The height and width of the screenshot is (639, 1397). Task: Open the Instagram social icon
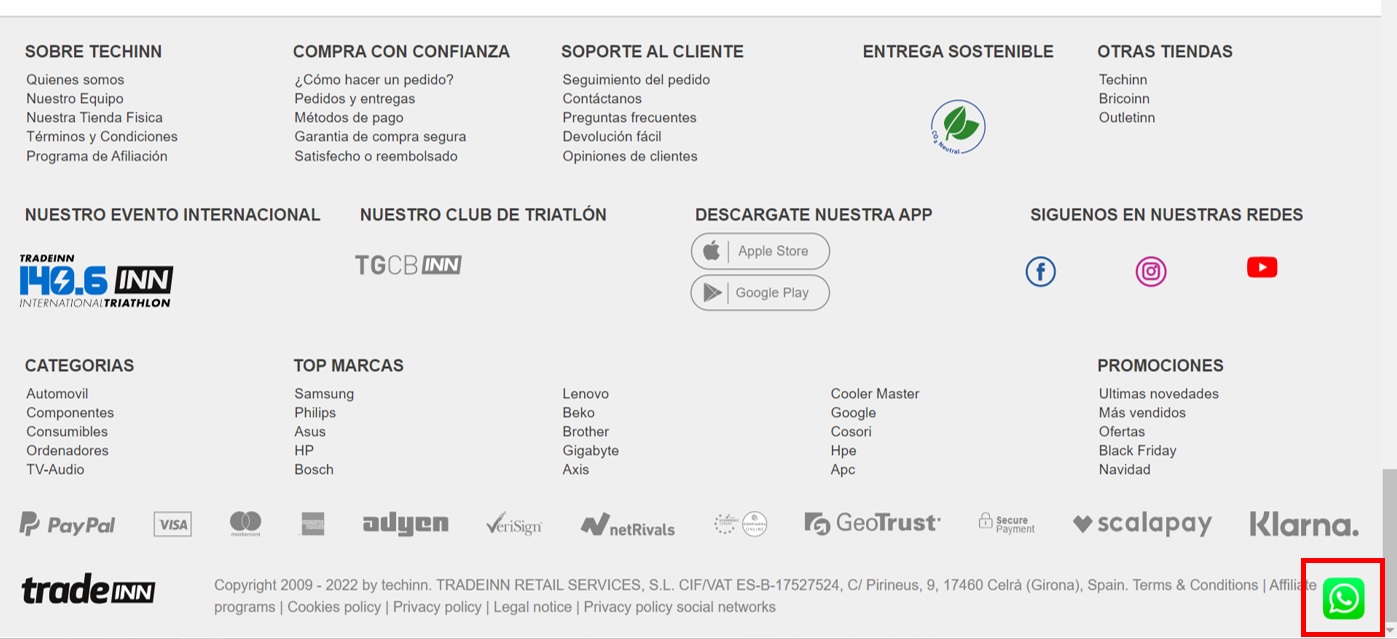(1151, 270)
